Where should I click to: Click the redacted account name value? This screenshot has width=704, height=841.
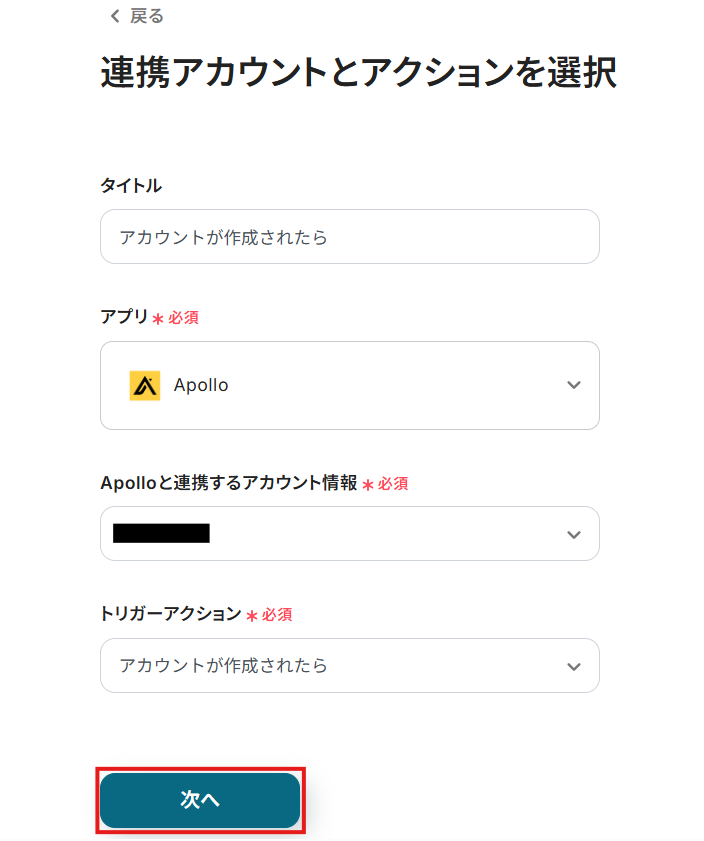coord(161,533)
